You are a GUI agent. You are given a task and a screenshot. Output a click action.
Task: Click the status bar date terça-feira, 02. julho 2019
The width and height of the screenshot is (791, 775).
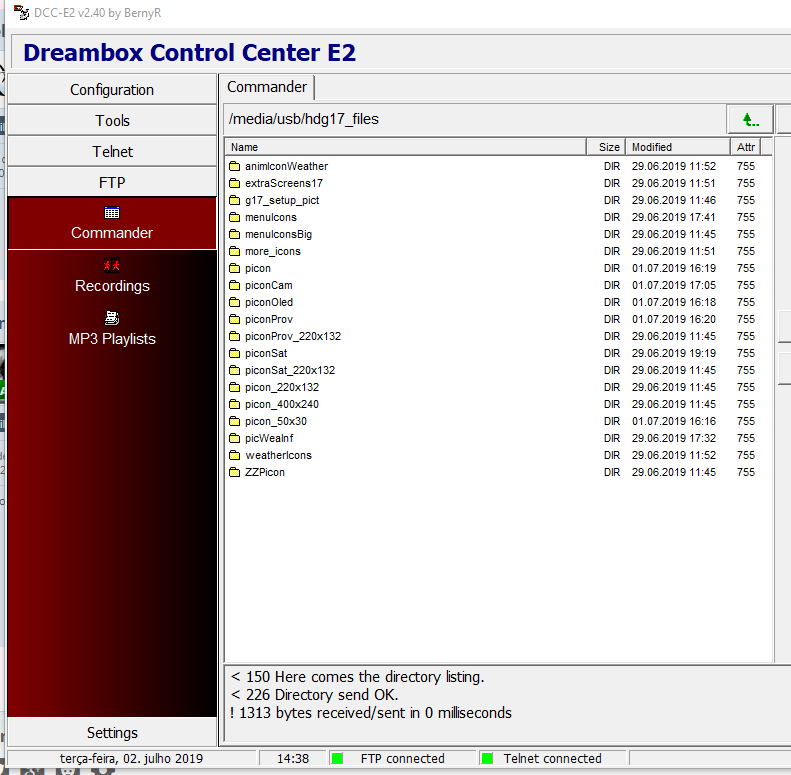pyautogui.click(x=131, y=758)
